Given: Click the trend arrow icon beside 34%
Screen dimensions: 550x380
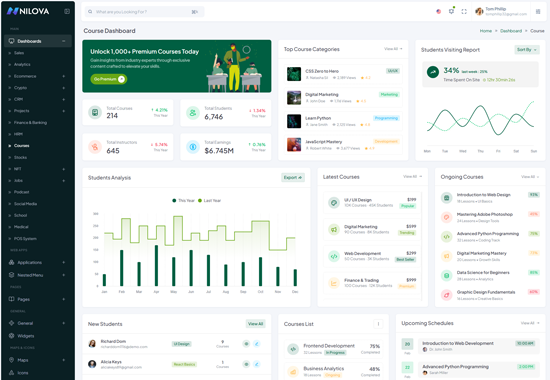Looking at the screenshot, I should (433, 72).
